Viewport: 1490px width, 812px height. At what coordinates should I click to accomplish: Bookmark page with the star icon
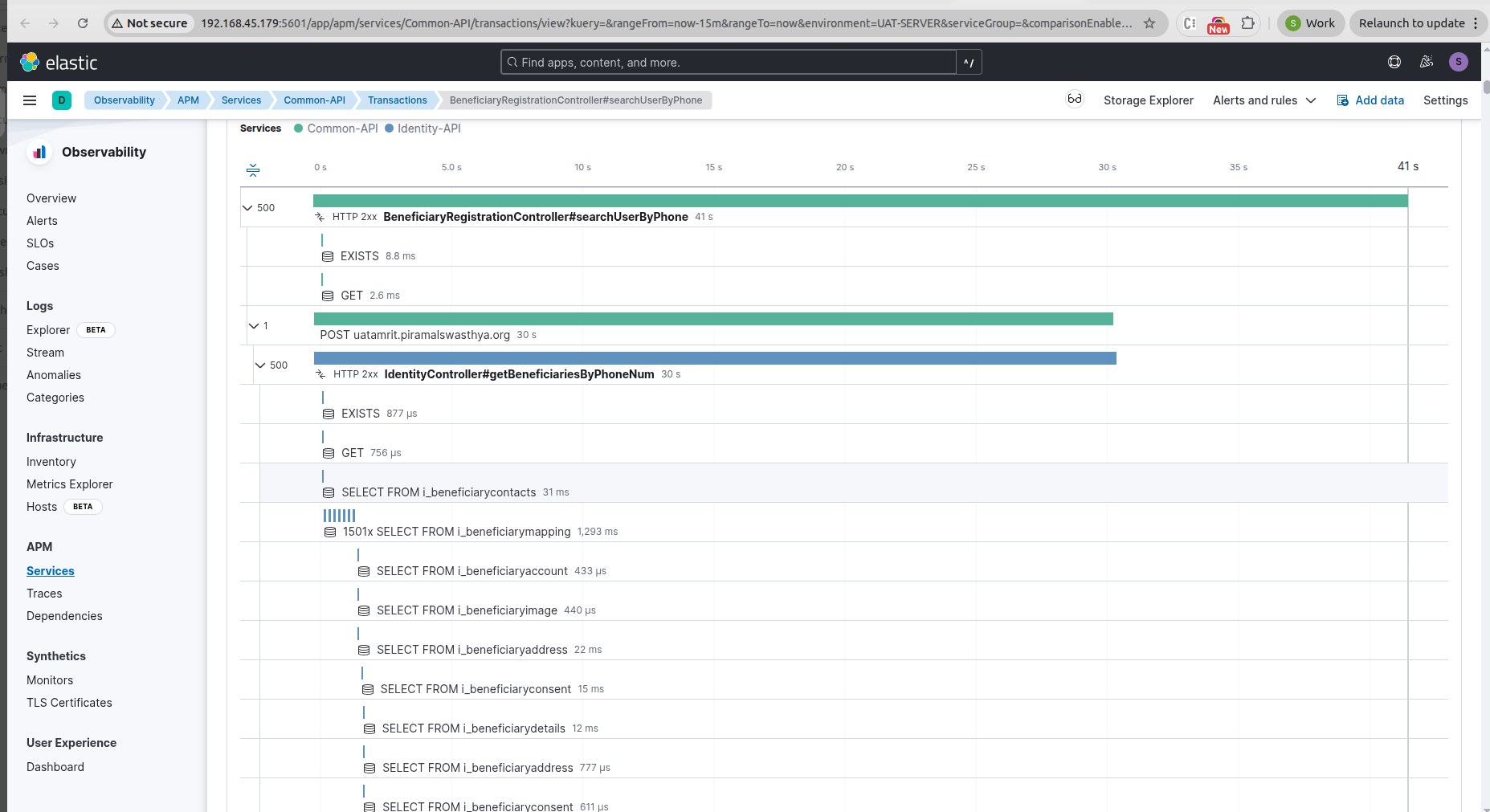tap(1149, 23)
